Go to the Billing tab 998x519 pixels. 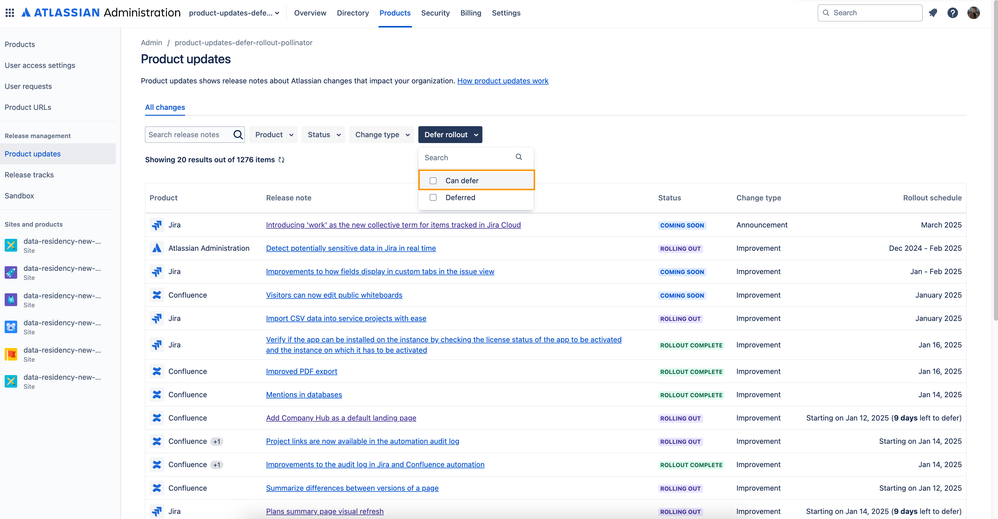(471, 13)
